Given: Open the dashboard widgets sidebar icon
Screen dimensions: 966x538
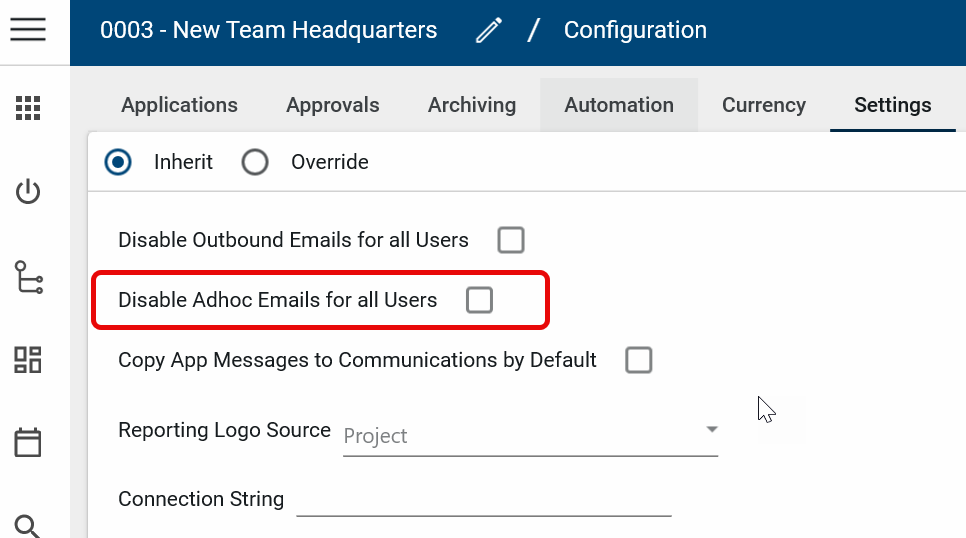Looking at the screenshot, I should (x=28, y=360).
